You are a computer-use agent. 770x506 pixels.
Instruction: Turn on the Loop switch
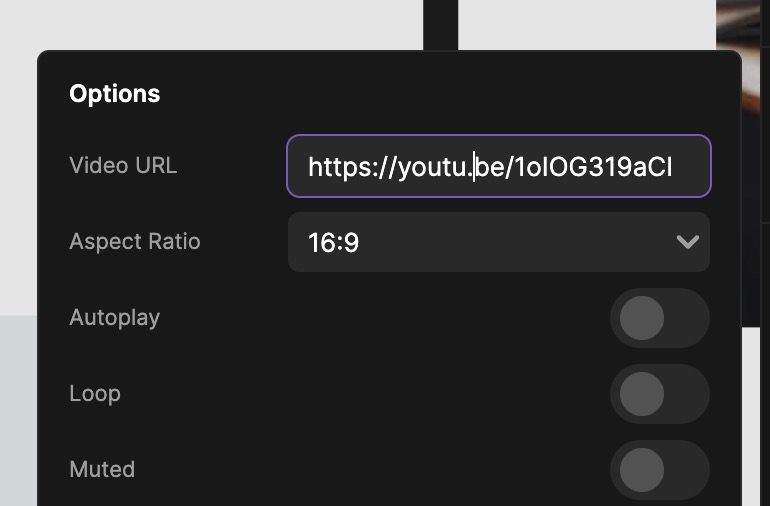(x=660, y=394)
